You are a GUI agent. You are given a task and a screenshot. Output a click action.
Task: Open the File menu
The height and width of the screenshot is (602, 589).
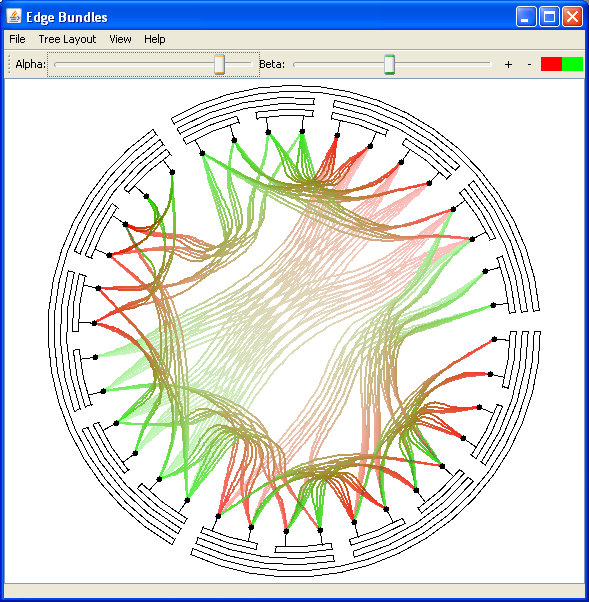pyautogui.click(x=17, y=39)
